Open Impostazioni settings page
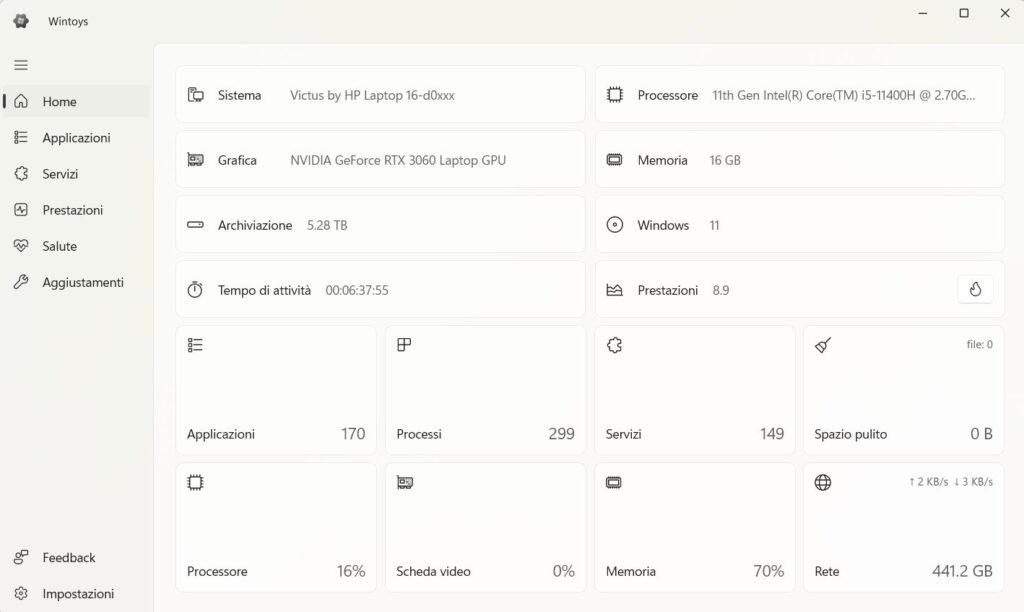 click(x=78, y=593)
